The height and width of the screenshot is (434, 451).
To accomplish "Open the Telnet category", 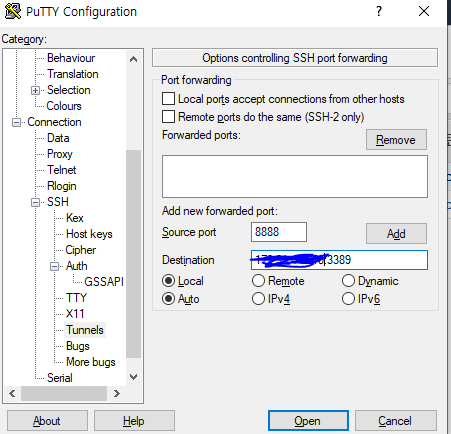I will coord(62,170).
